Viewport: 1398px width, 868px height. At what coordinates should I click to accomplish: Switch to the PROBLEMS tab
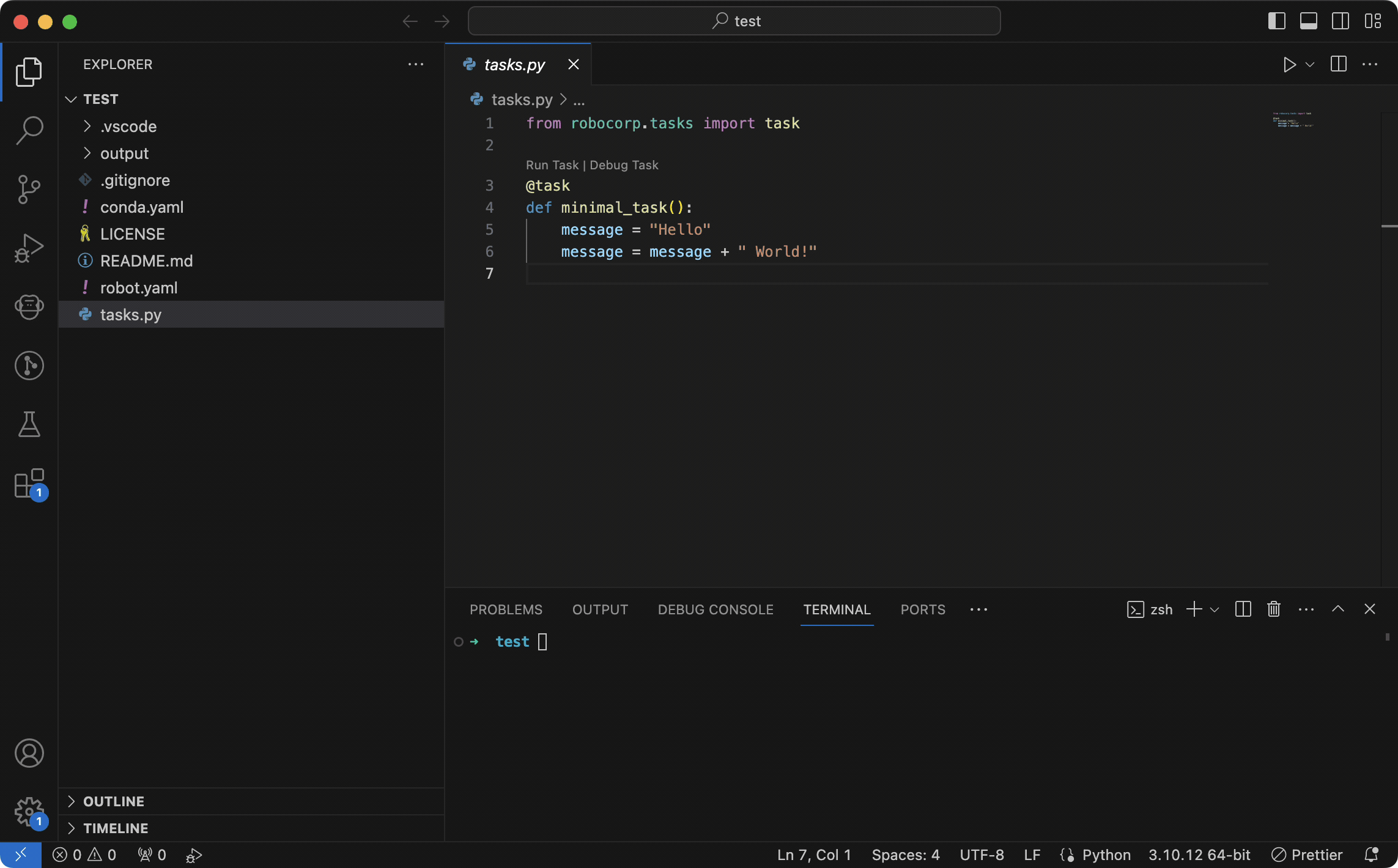tap(506, 610)
